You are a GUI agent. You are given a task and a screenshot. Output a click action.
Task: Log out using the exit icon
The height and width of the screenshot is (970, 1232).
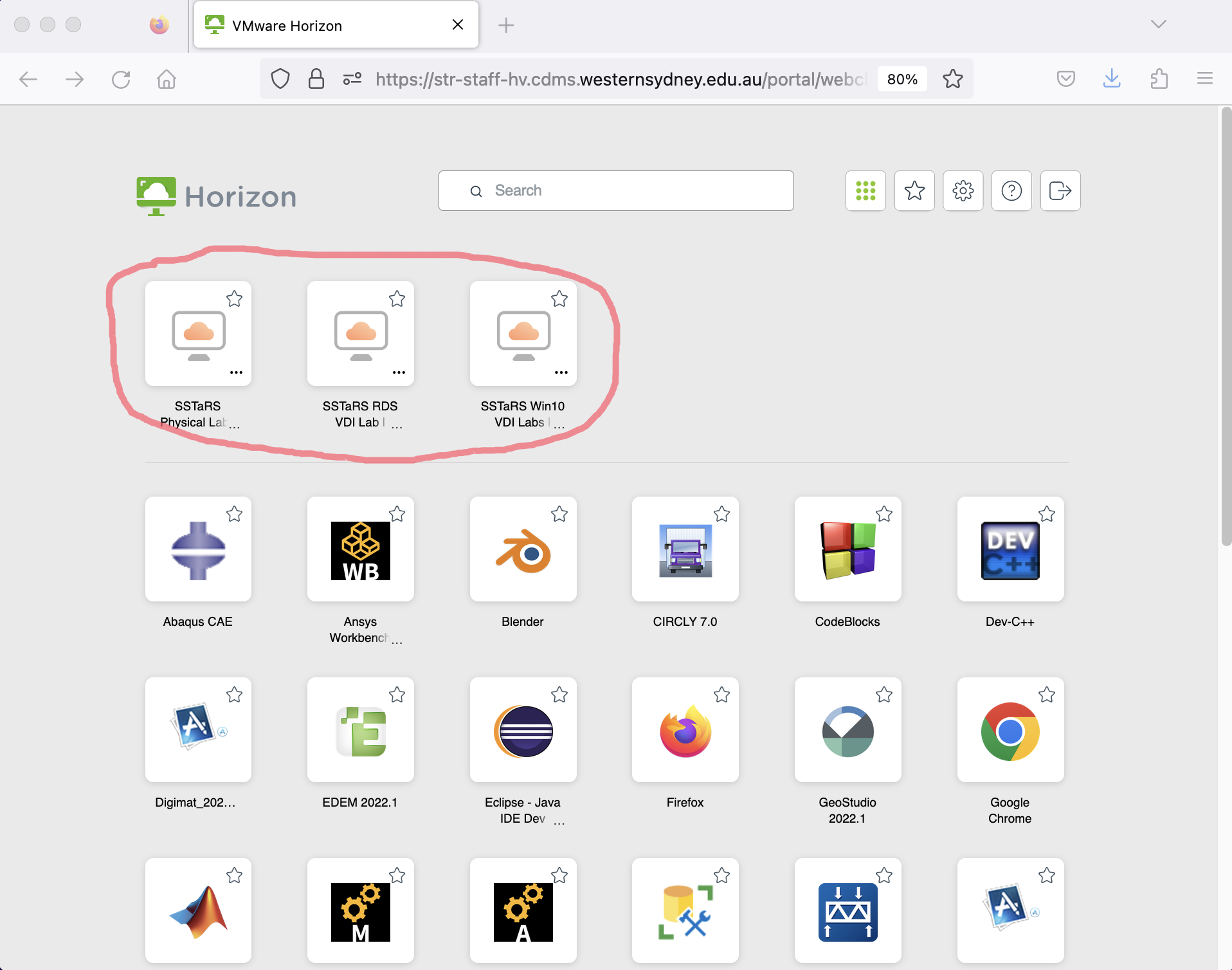[x=1060, y=190]
